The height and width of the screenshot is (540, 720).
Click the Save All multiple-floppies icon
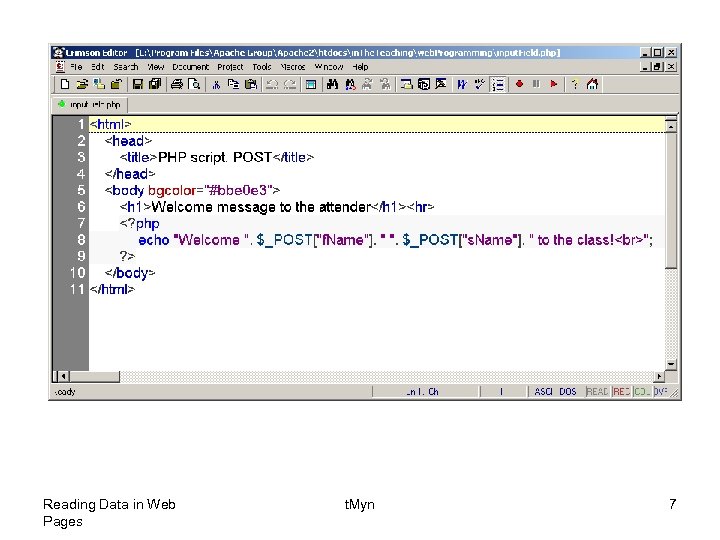click(155, 84)
